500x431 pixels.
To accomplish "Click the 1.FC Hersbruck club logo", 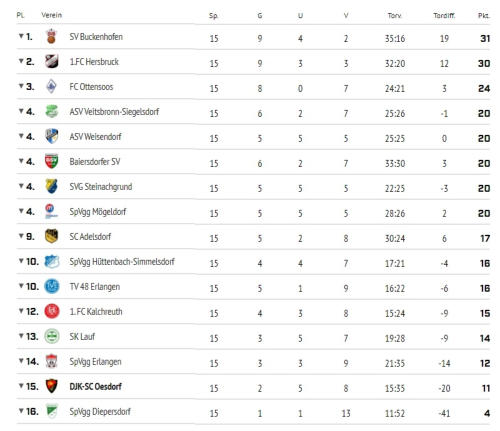I will [52, 61].
